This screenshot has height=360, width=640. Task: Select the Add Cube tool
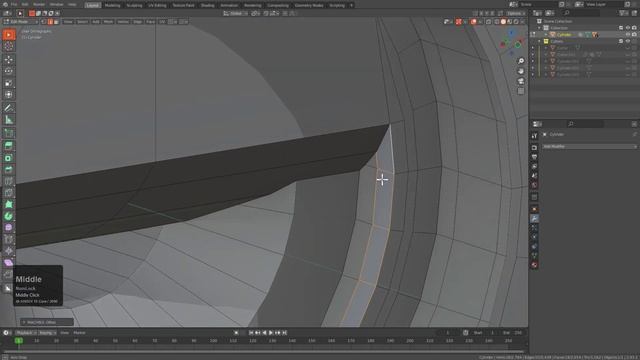tap(9, 133)
